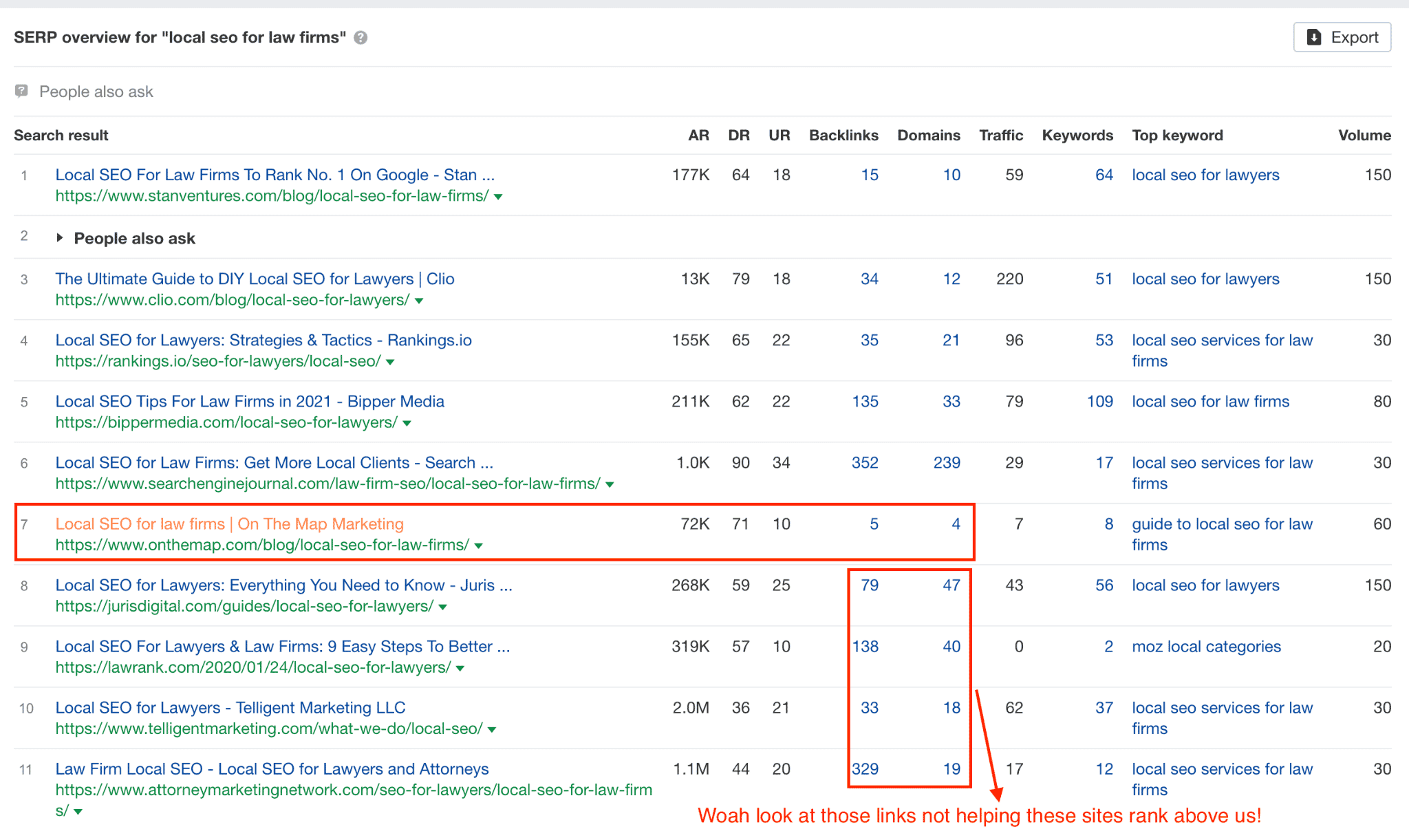Click the stanventures.com green URL
This screenshot has height=840, width=1409.
[x=272, y=195]
